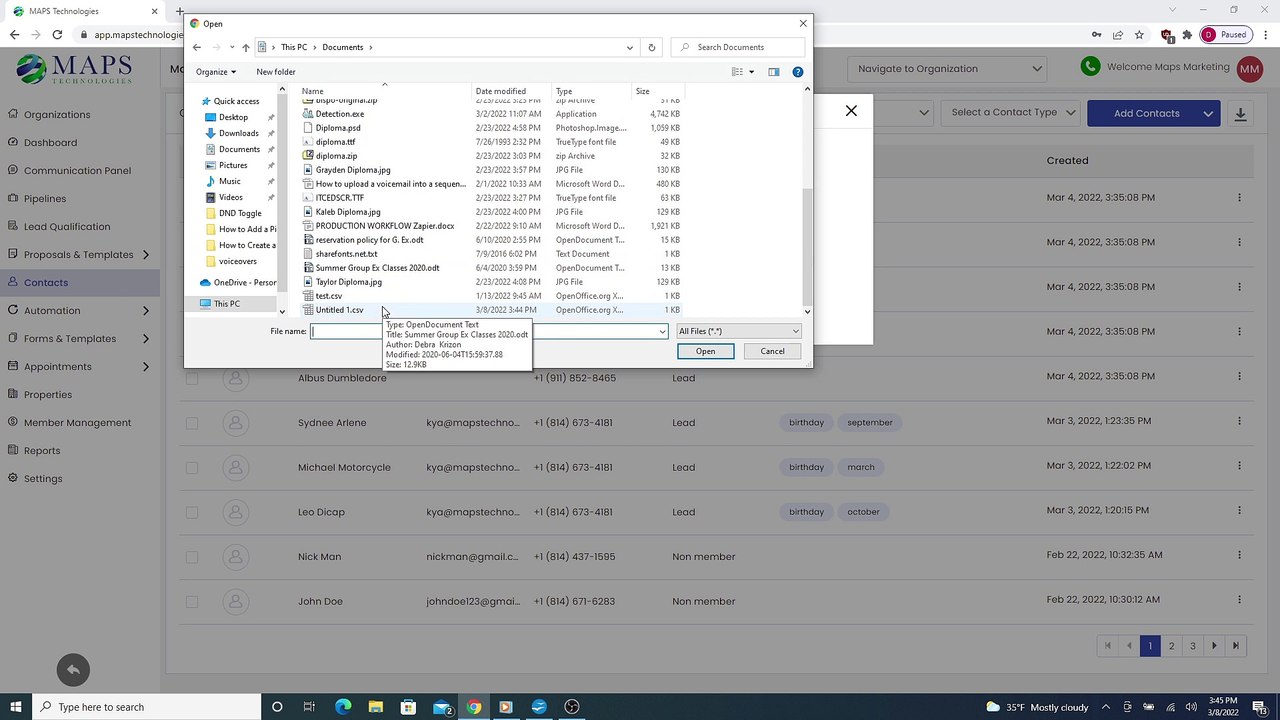Open the dialog's blue Help icon

coord(798,72)
